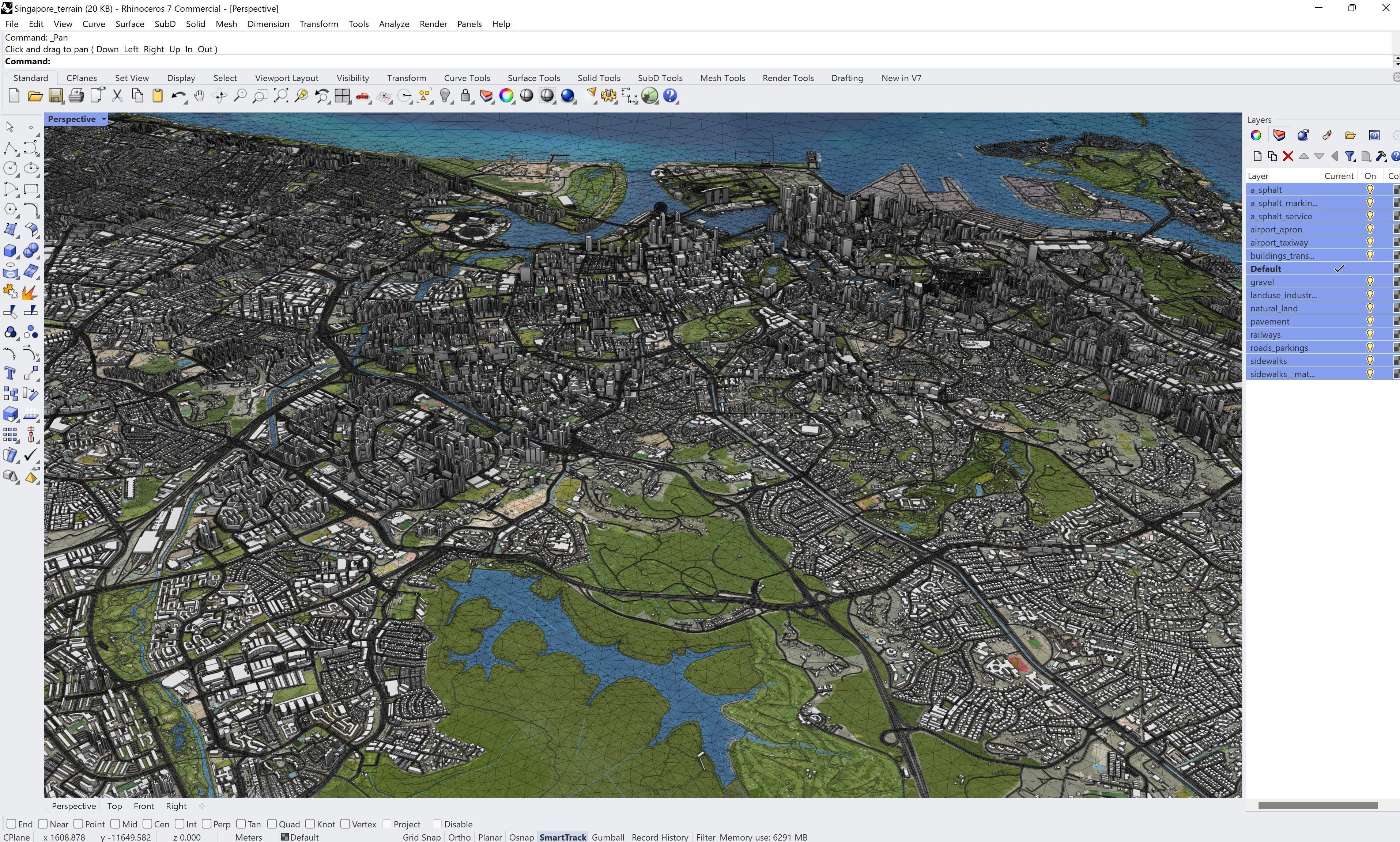Toggle Ortho in the status bar
Image resolution: width=1400 pixels, height=842 pixels.
[x=459, y=837]
